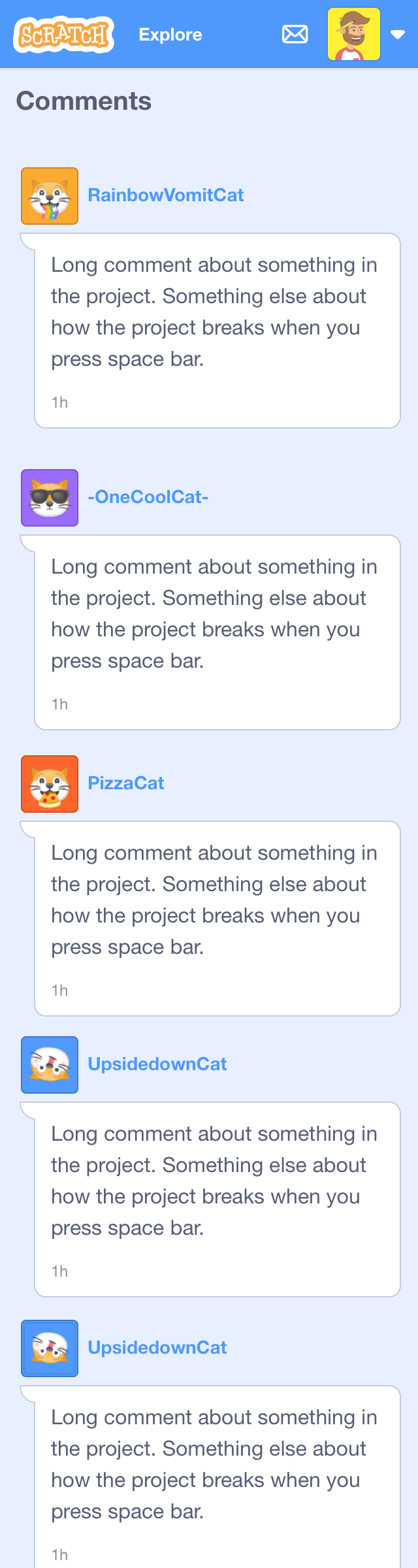Image resolution: width=418 pixels, height=1568 pixels.
Task: Click PizzaCat's pizza-mouth cat avatar
Action: point(49,783)
